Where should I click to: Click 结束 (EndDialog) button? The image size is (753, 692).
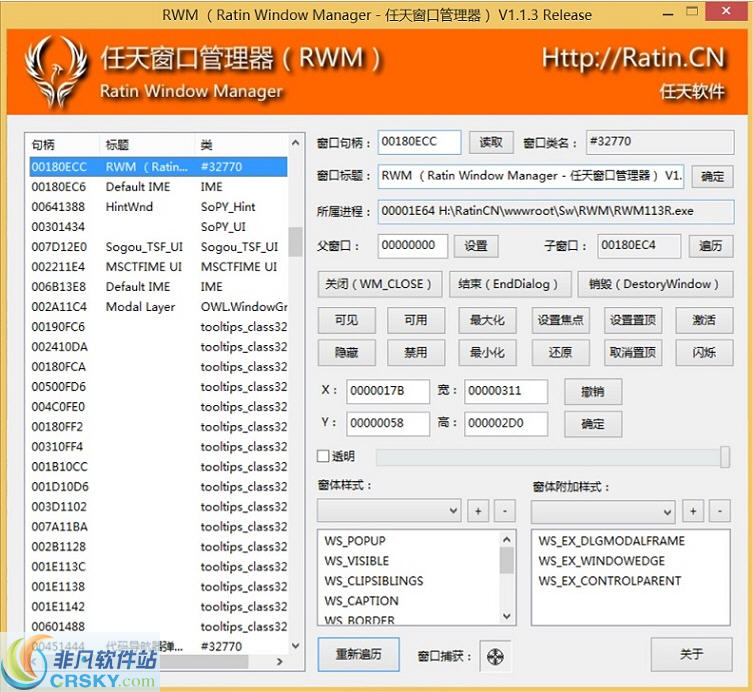[510, 284]
